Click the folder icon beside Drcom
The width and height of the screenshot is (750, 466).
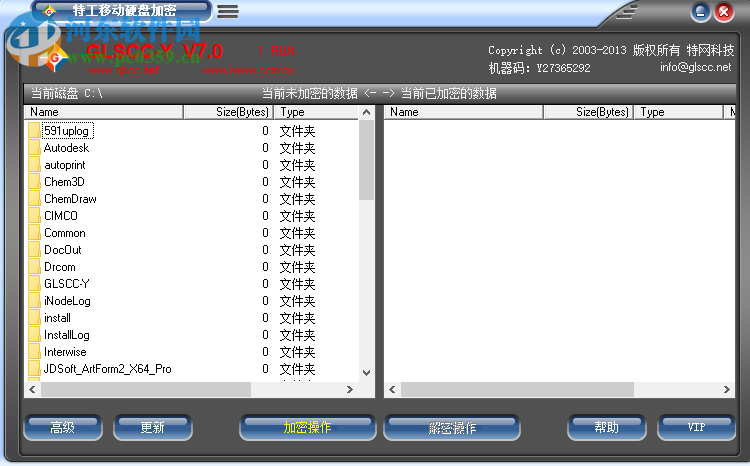click(34, 266)
